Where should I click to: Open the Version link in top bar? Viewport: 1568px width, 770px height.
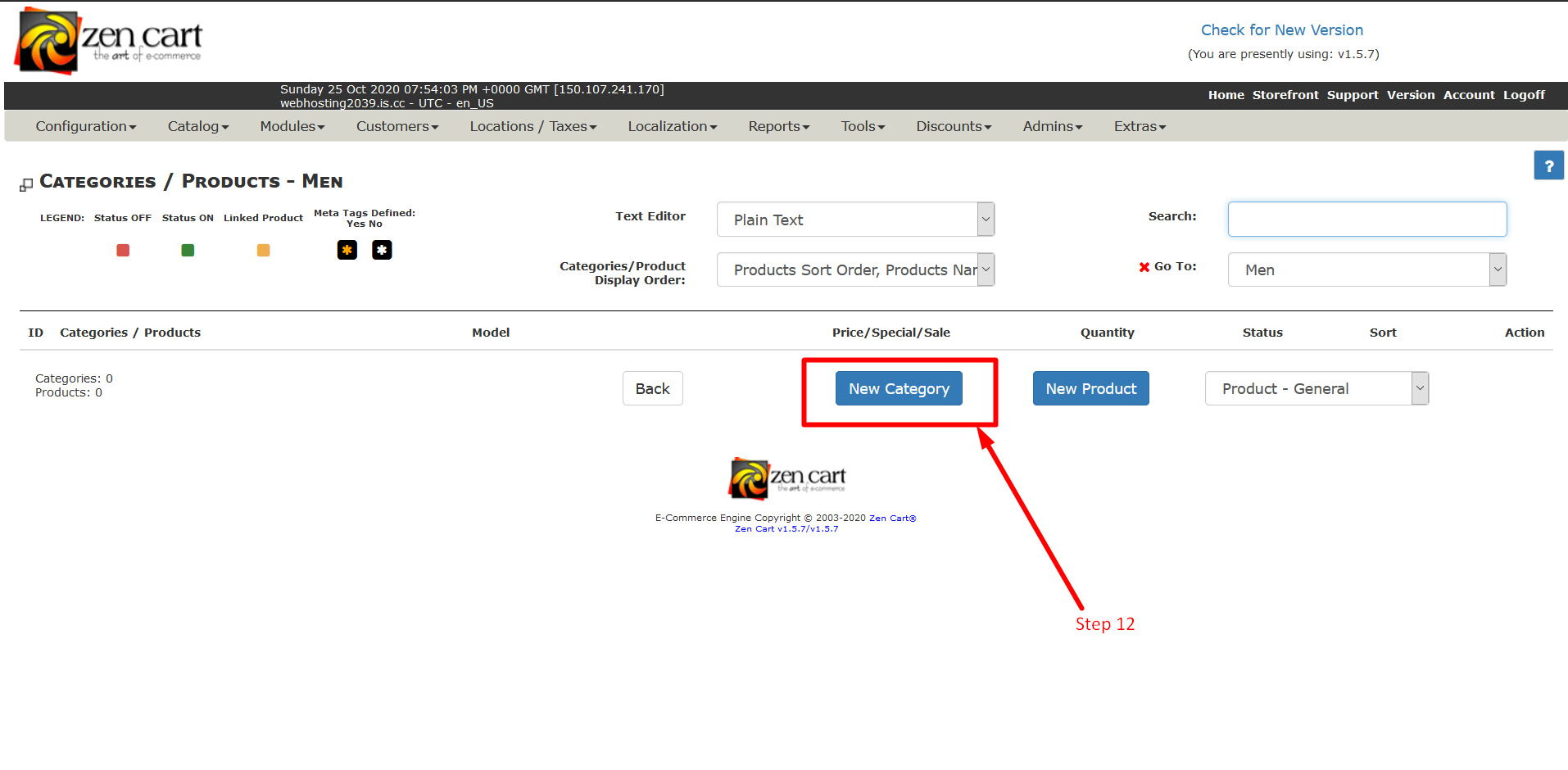(x=1411, y=95)
